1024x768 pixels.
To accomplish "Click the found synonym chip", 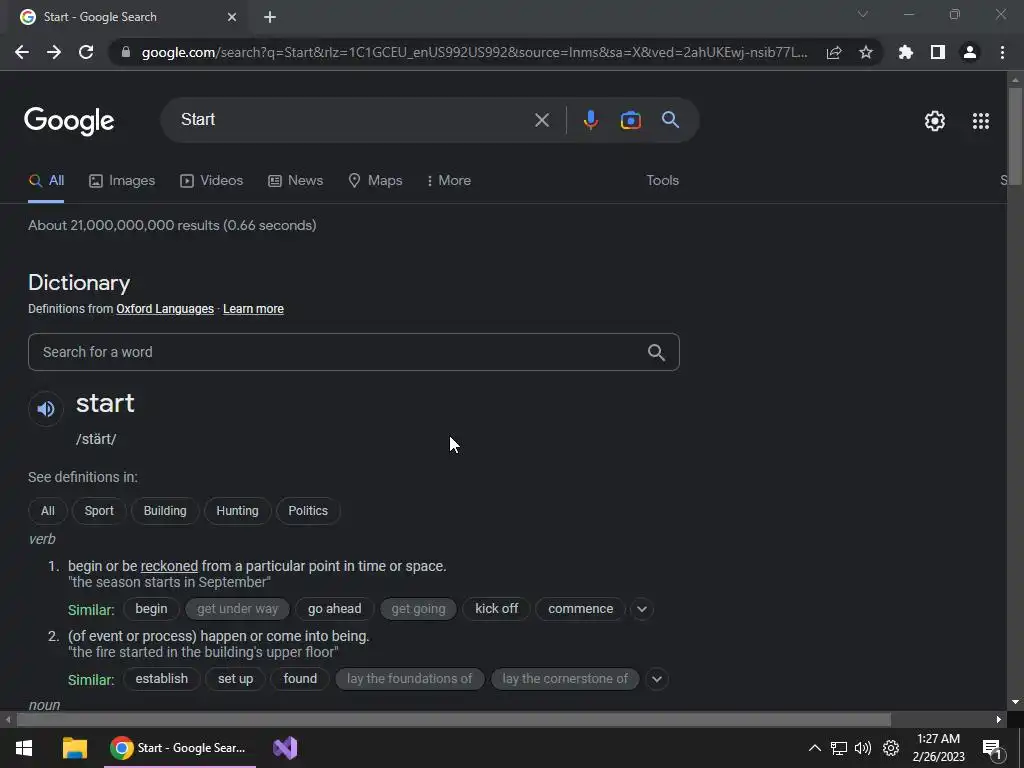I will (x=300, y=679).
